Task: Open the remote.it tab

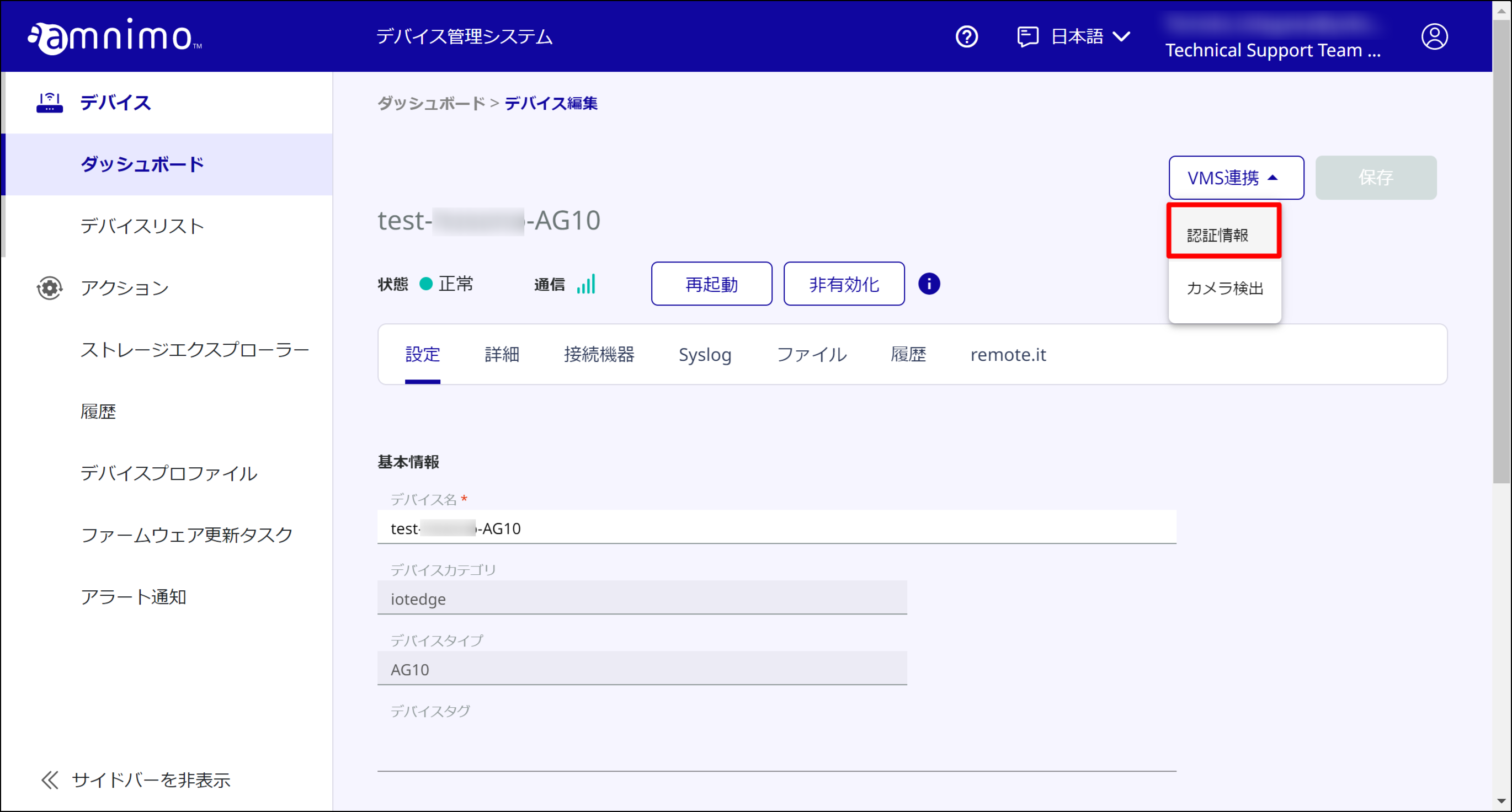Action: tap(1008, 354)
